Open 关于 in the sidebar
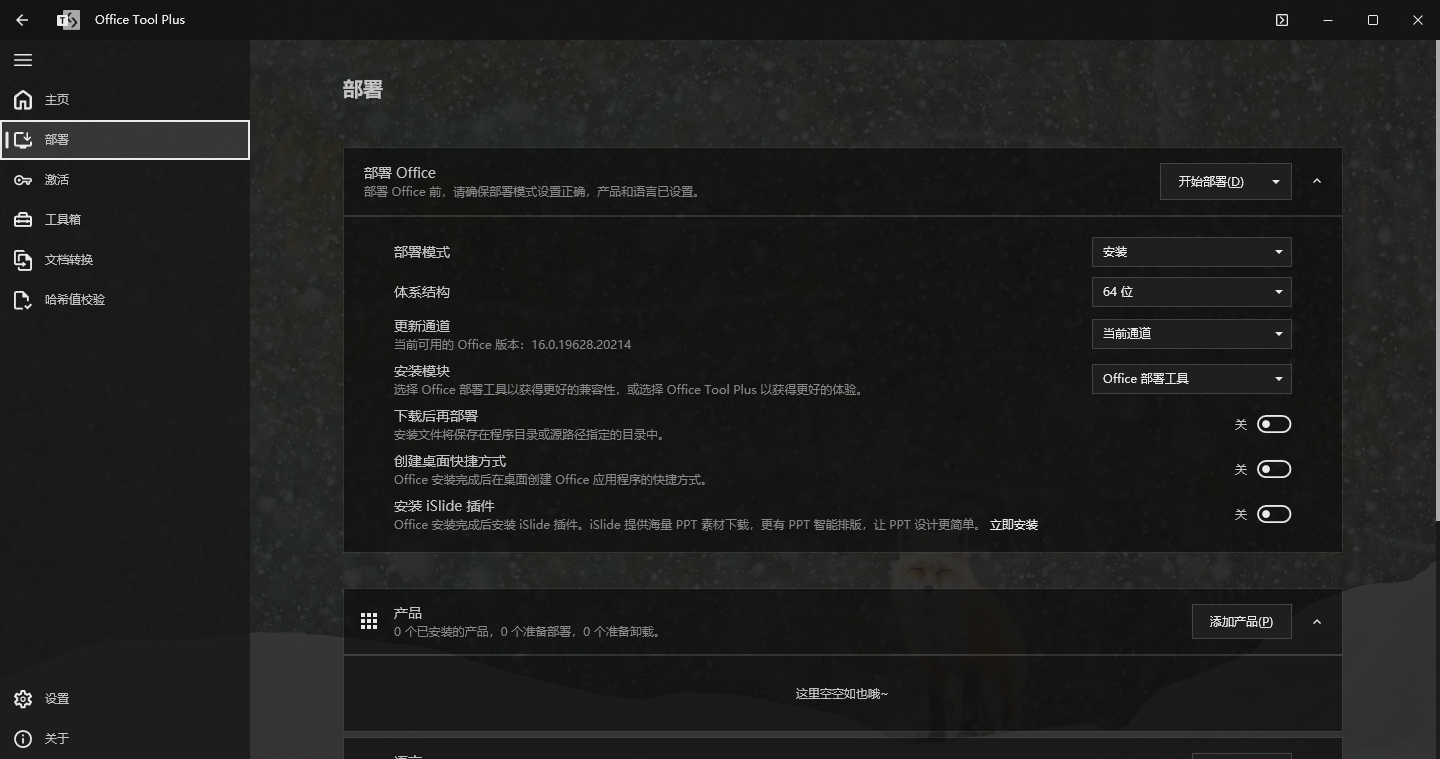 (57, 739)
